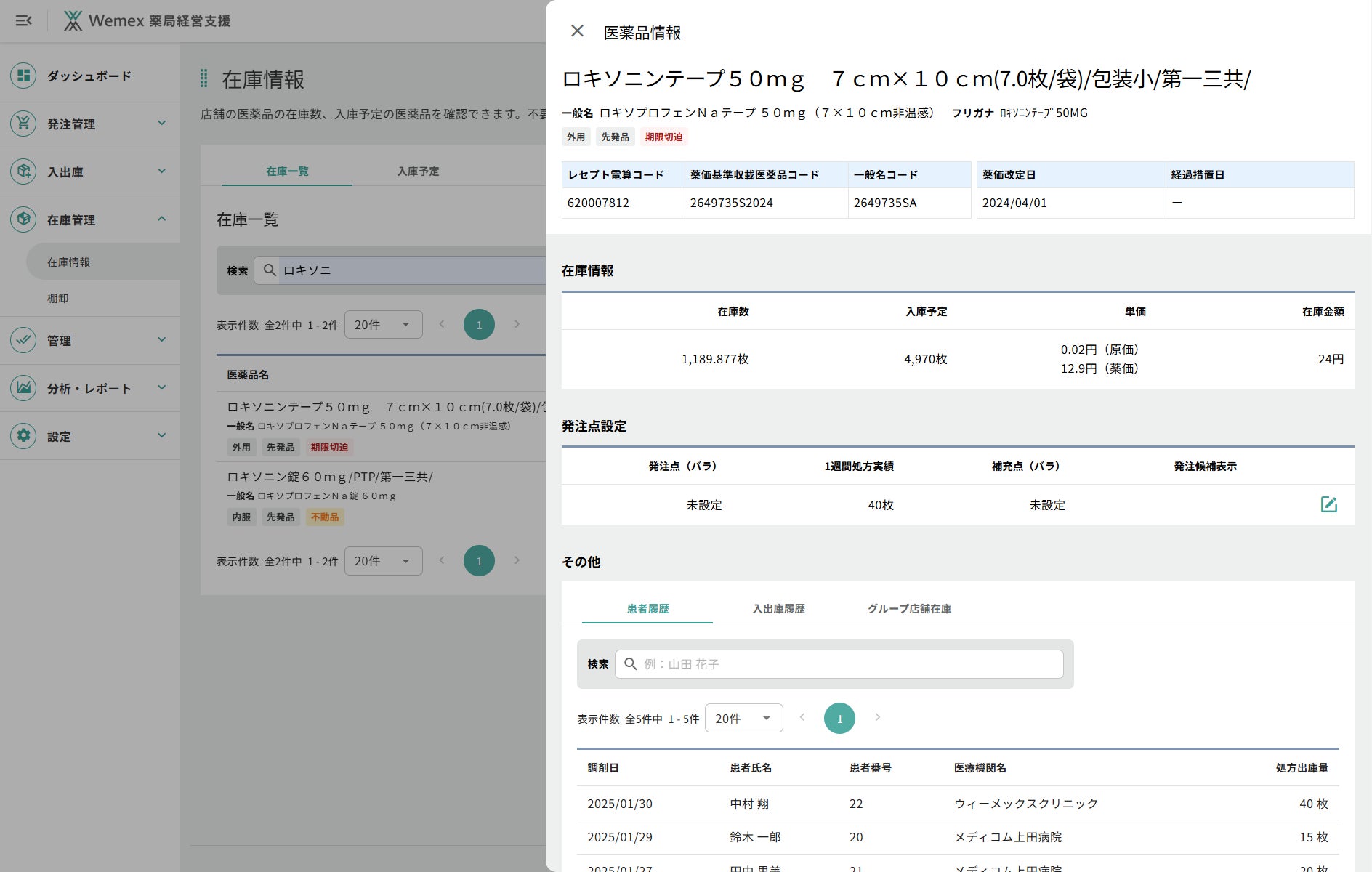Screen dimensions: 1372x872
Task: Go to page 1 in patient history
Action: point(839,719)
